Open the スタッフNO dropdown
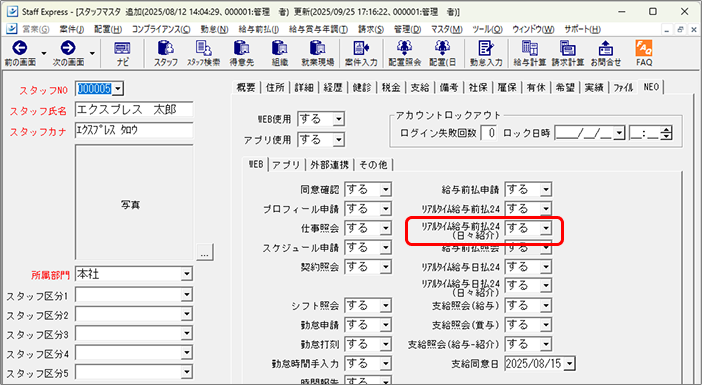 [x=118, y=89]
